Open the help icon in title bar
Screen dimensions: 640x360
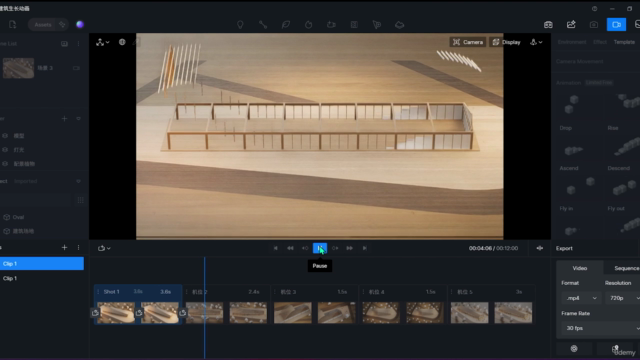[x=595, y=9]
